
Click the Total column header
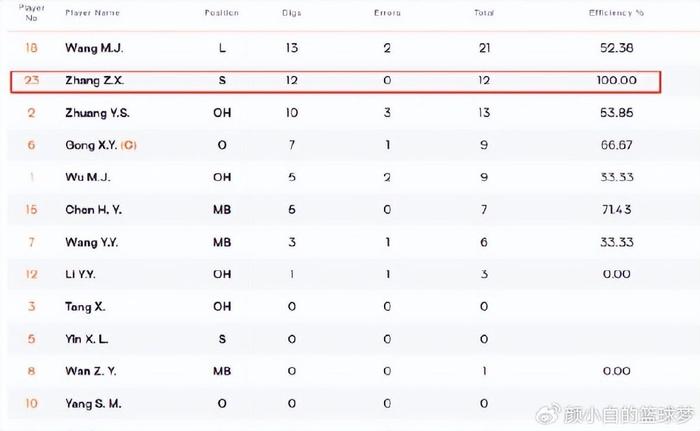pyautogui.click(x=484, y=13)
